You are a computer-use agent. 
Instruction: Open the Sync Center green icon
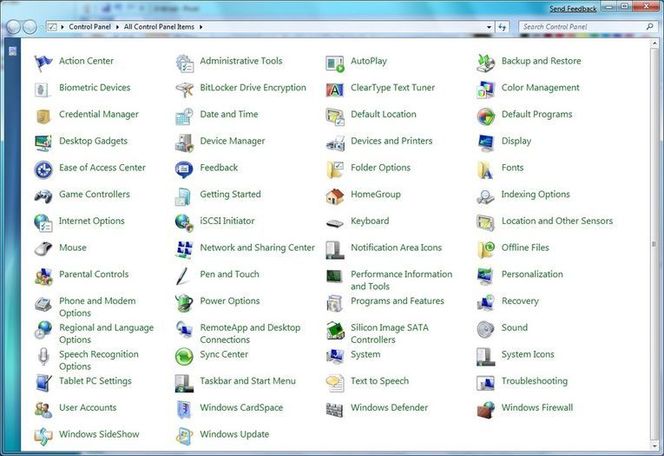coord(184,356)
